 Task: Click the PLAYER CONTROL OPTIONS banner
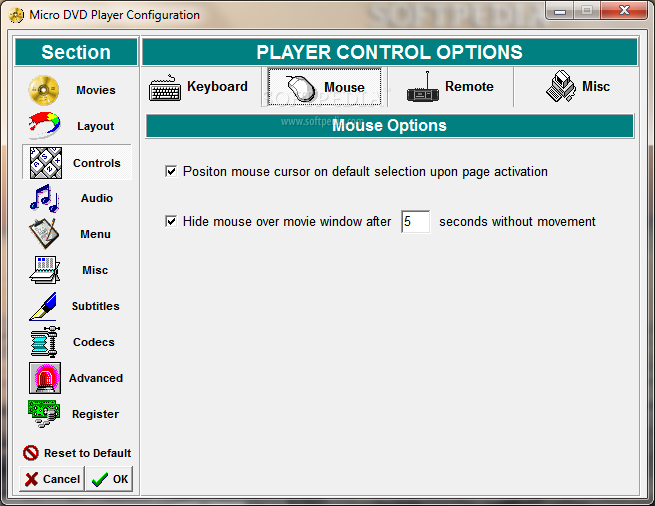pos(389,52)
